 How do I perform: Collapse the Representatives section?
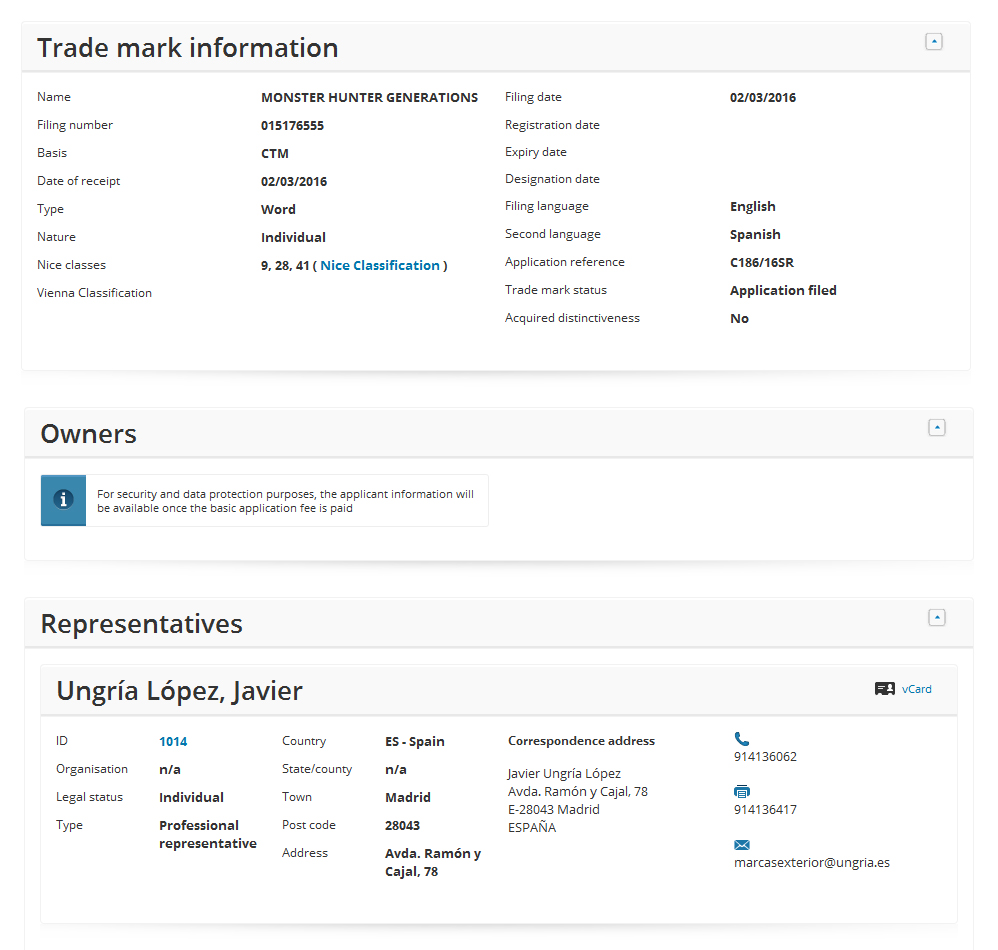[x=936, y=617]
